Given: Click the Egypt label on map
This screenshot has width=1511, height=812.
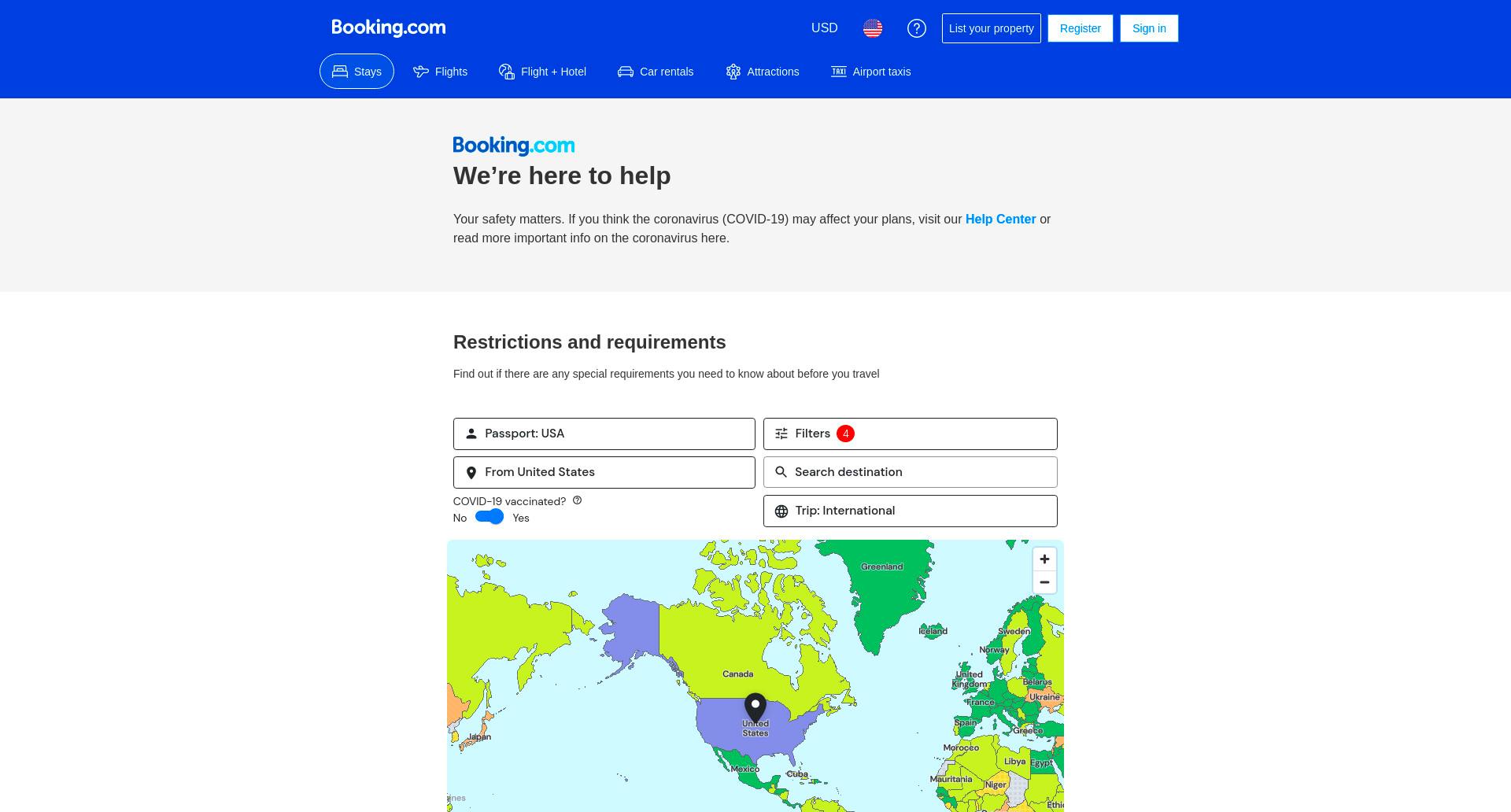Looking at the screenshot, I should click(x=1041, y=762).
